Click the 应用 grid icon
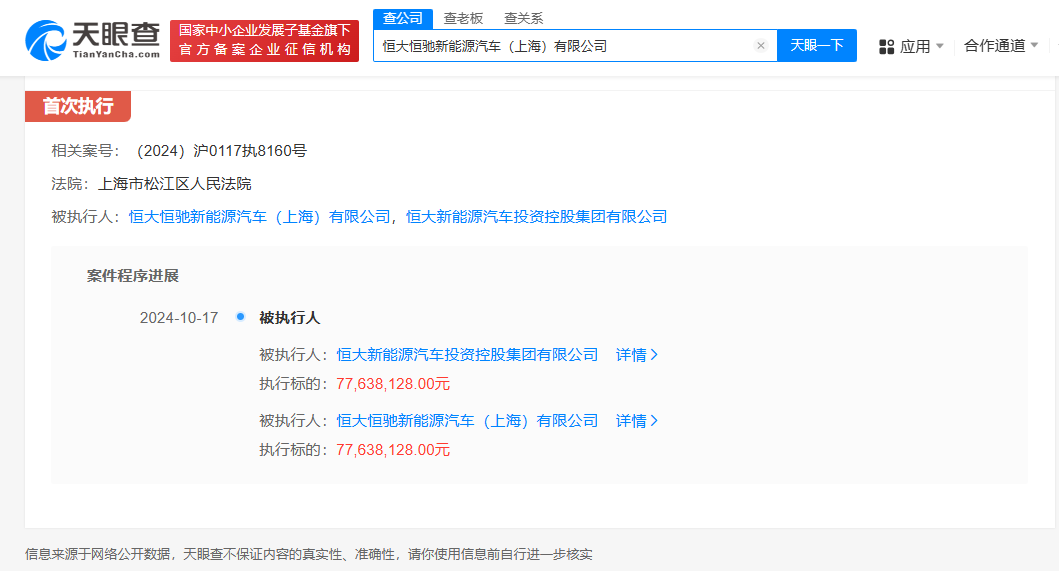The height and width of the screenshot is (571, 1059). 886,47
